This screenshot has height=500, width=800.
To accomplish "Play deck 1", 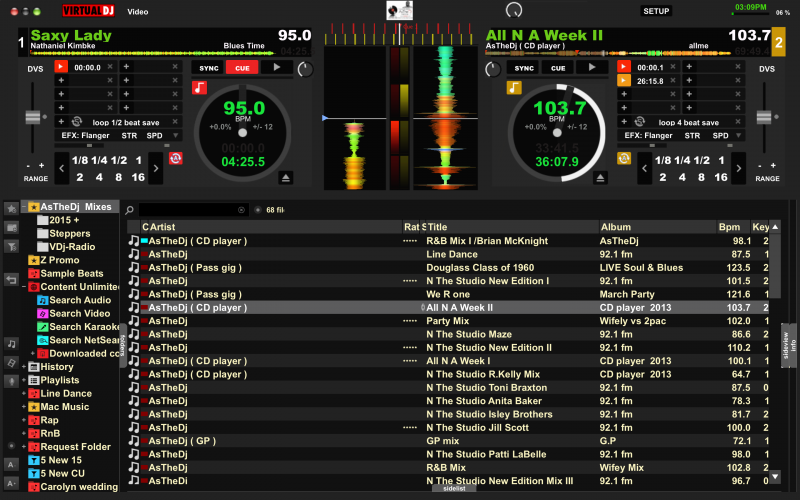I will (277, 67).
